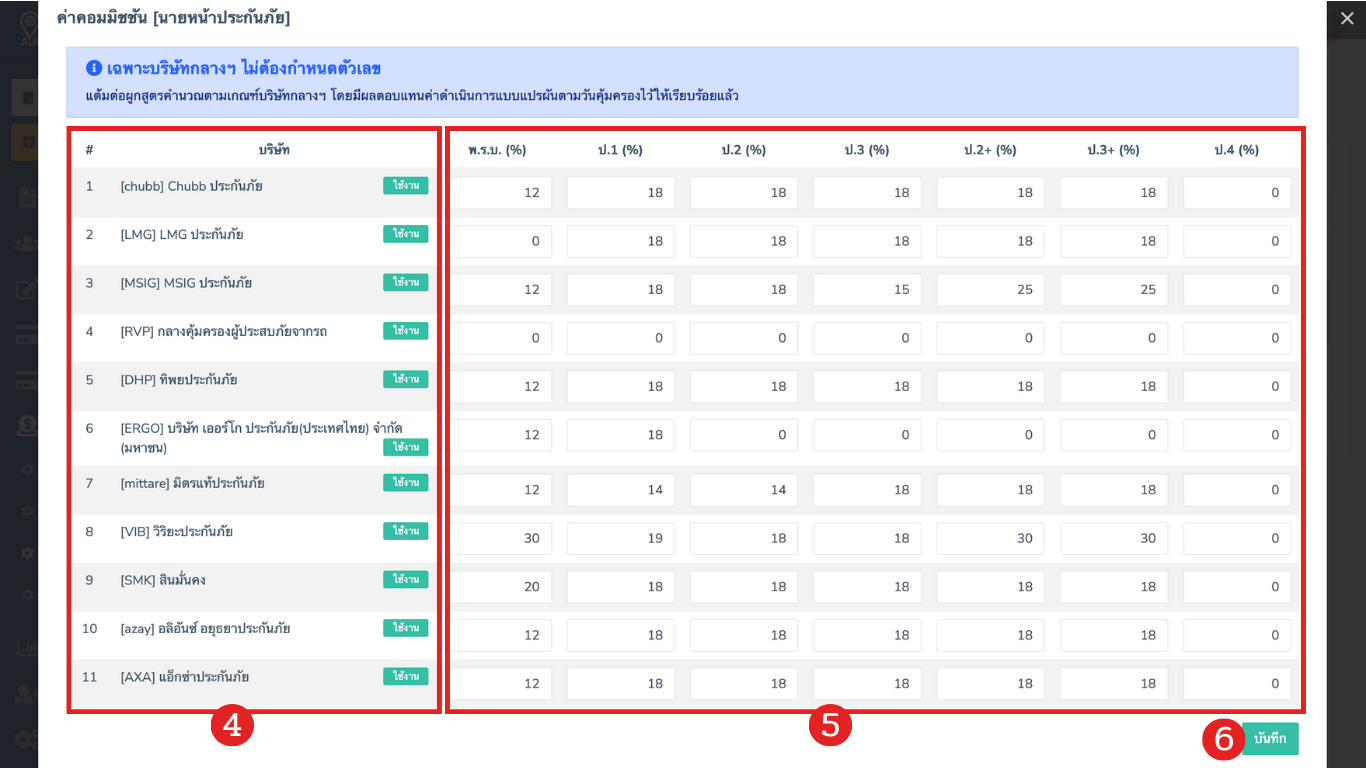The width and height of the screenshot is (1366, 768).
Task: Click the พ.ร.บ. (%) field for VIB วิริยะ
Action: click(x=500, y=538)
